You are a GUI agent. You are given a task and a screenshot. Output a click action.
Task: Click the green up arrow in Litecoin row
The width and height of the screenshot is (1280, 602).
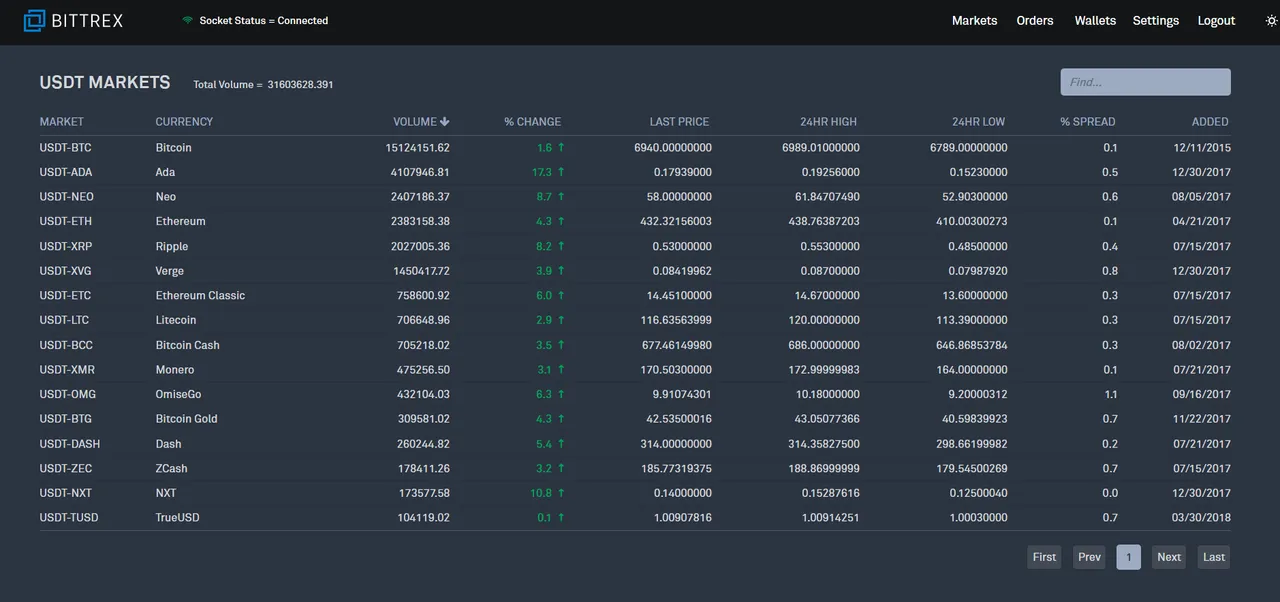[561, 320]
